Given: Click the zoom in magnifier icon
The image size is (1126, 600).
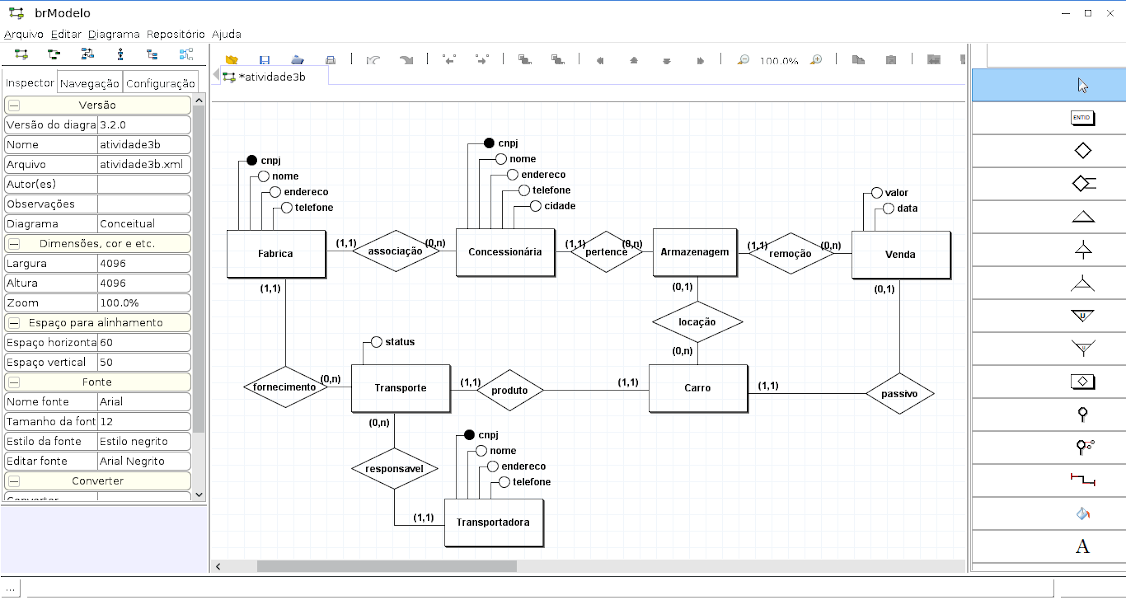Looking at the screenshot, I should (816, 60).
